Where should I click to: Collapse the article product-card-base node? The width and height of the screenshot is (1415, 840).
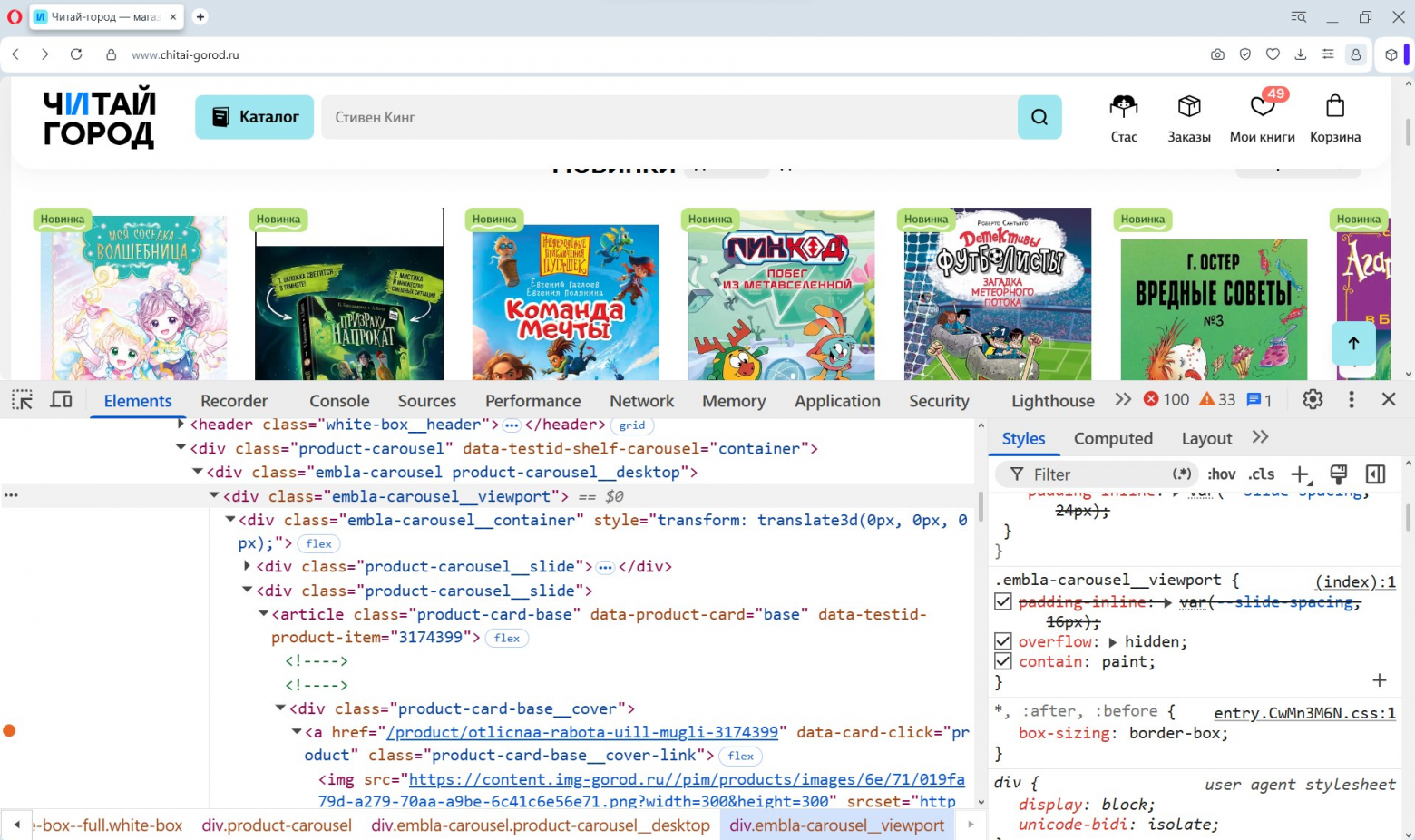click(x=263, y=614)
